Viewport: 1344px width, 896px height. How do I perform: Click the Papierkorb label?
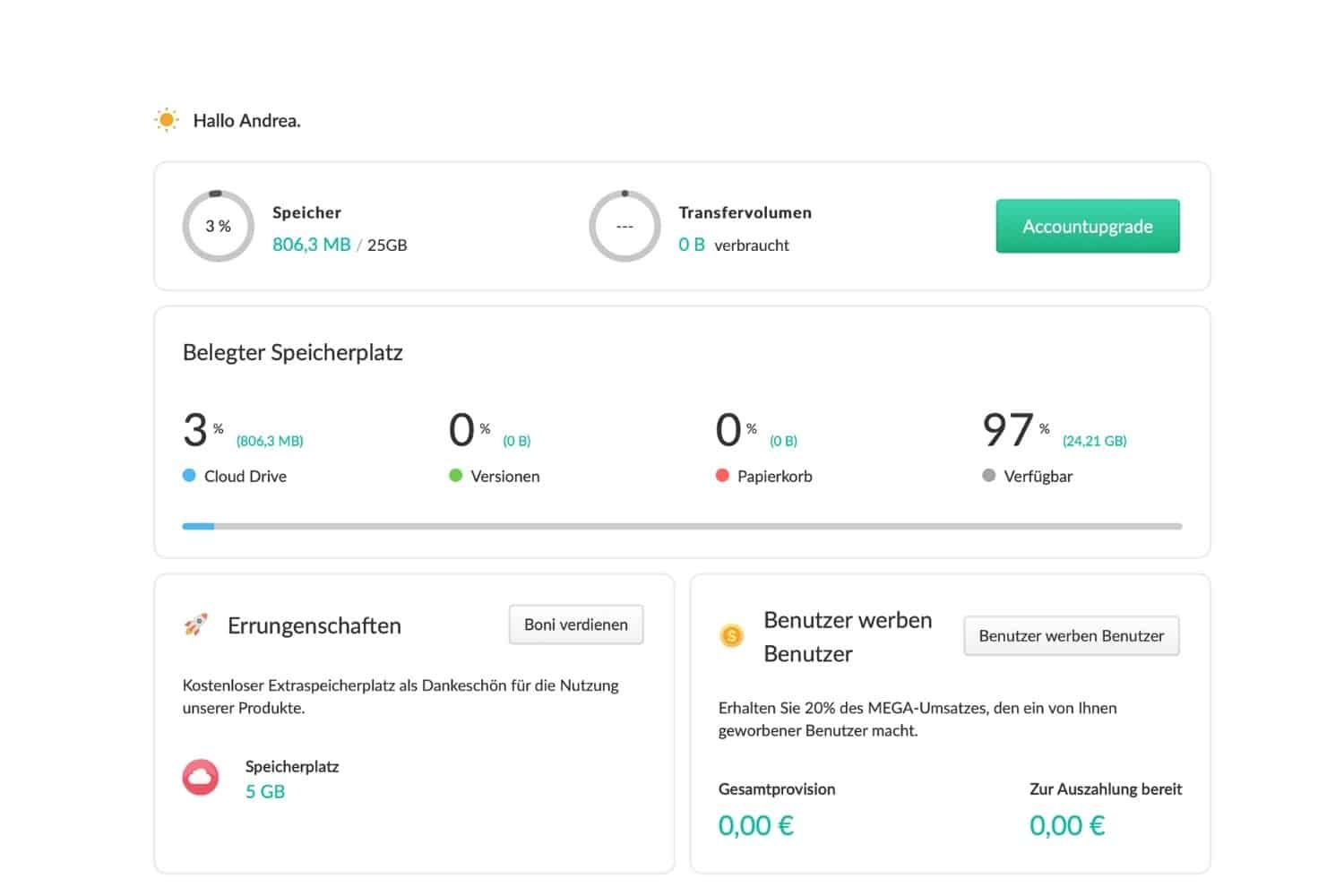775,477
